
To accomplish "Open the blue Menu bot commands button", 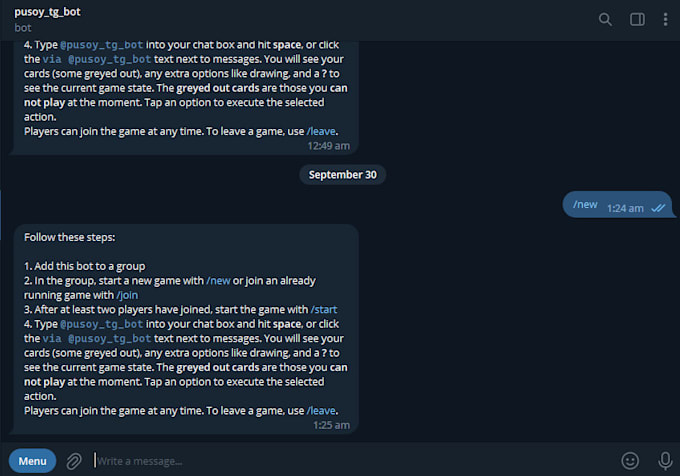I will pos(33,461).
